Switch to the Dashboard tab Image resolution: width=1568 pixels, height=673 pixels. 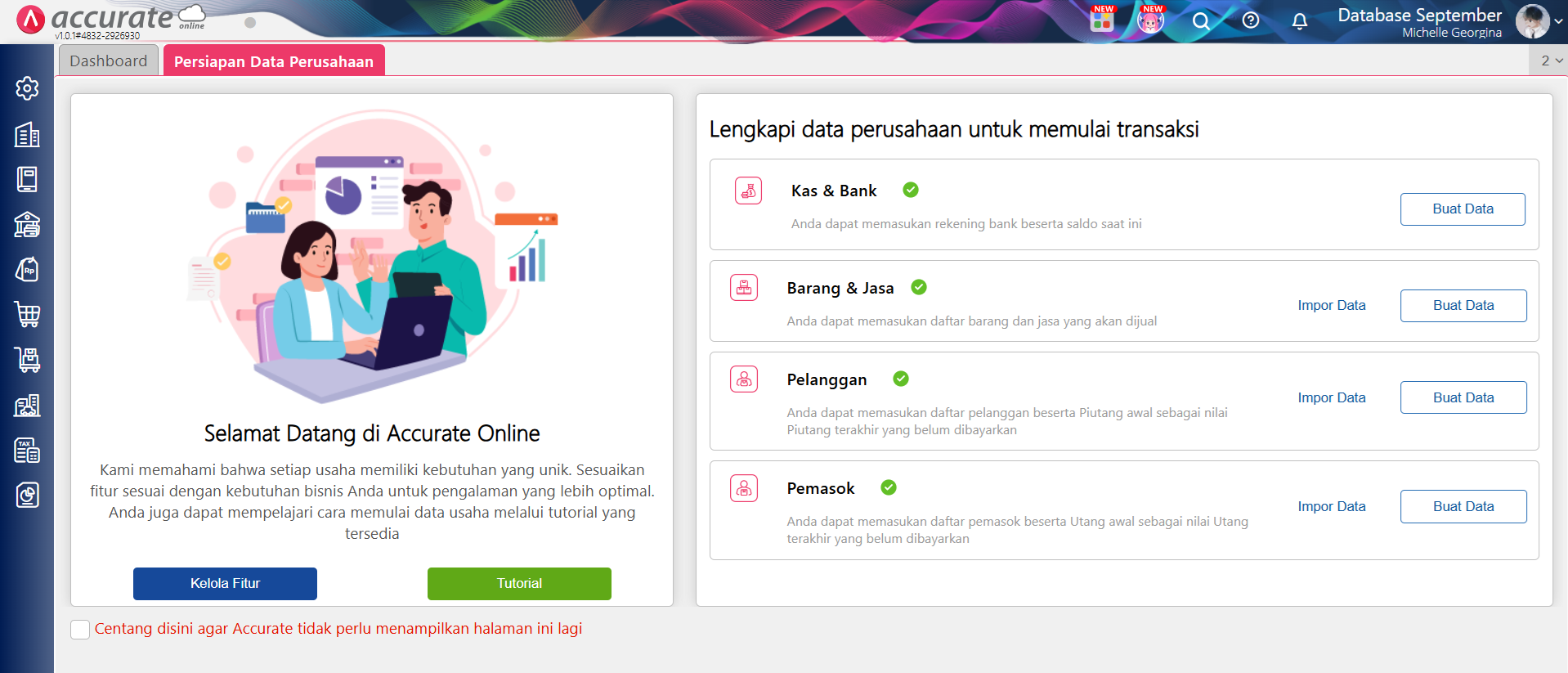[109, 61]
